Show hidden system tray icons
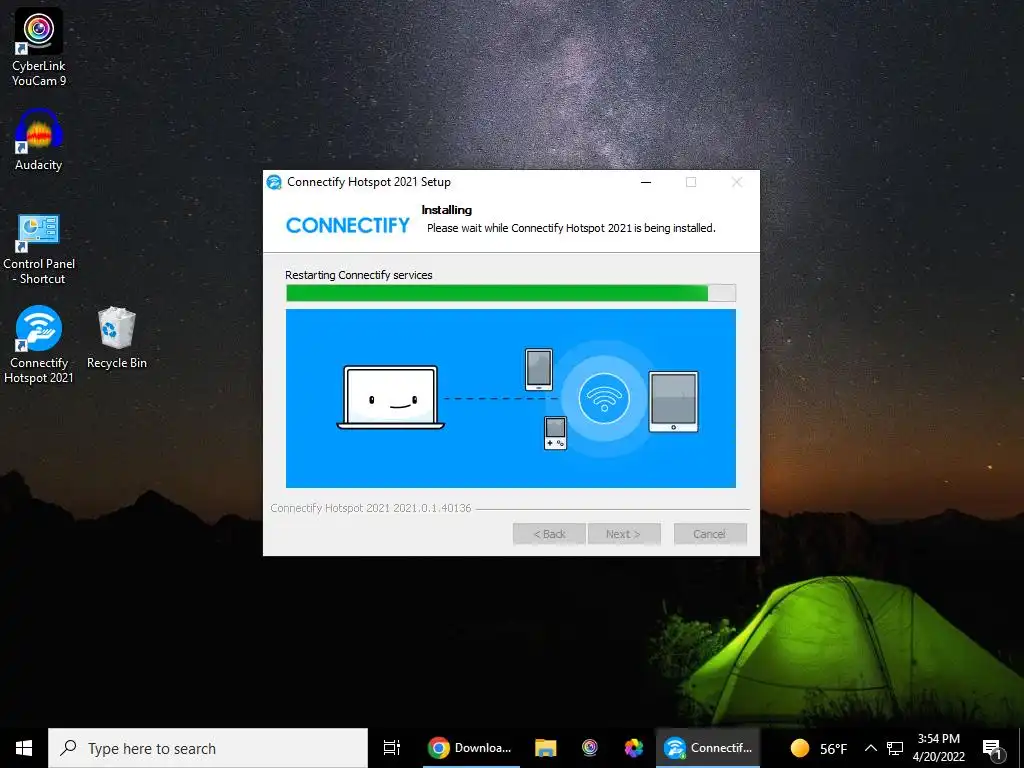Viewport: 1024px width, 768px height. 871,748
